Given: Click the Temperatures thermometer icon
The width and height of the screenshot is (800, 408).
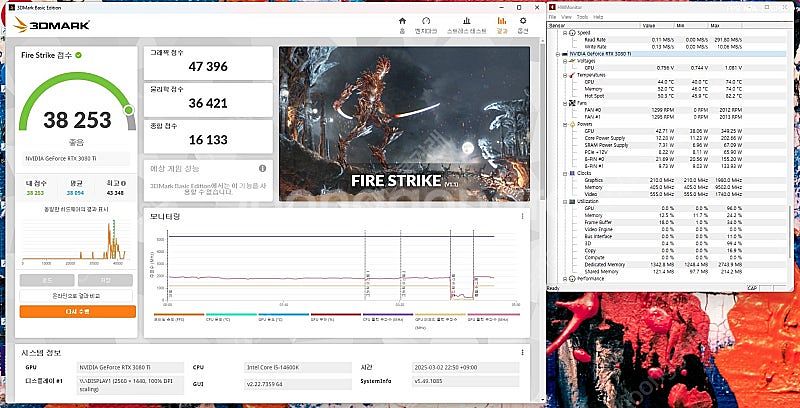Looking at the screenshot, I should pyautogui.click(x=572, y=75).
